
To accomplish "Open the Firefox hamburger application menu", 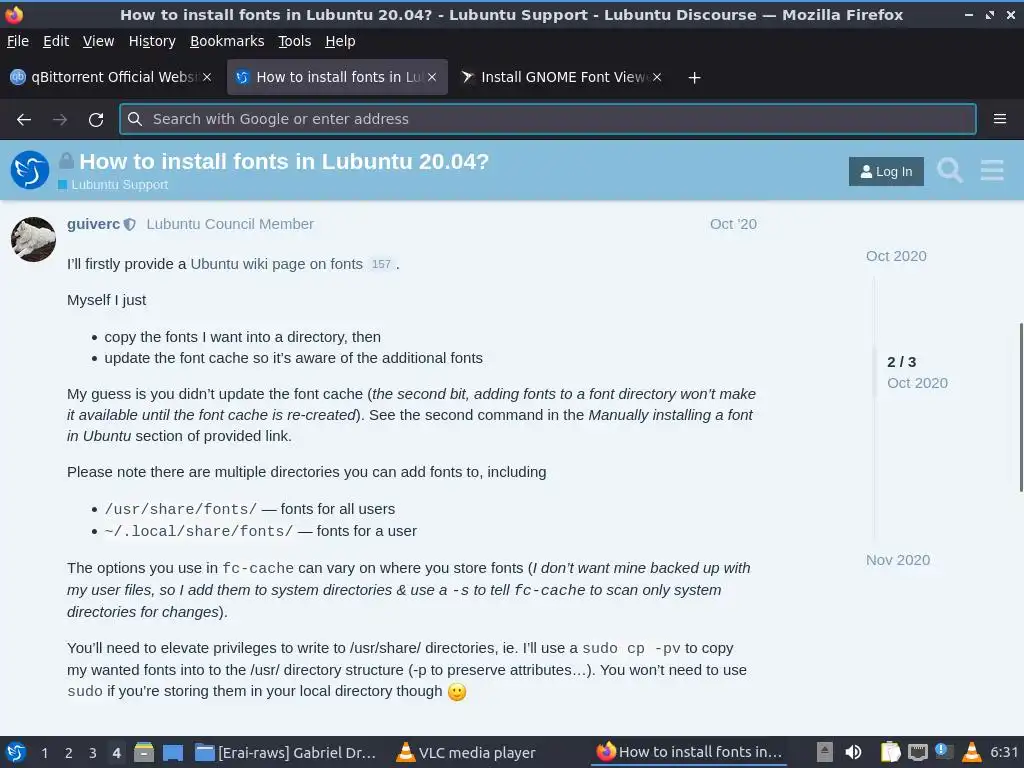I will [999, 119].
